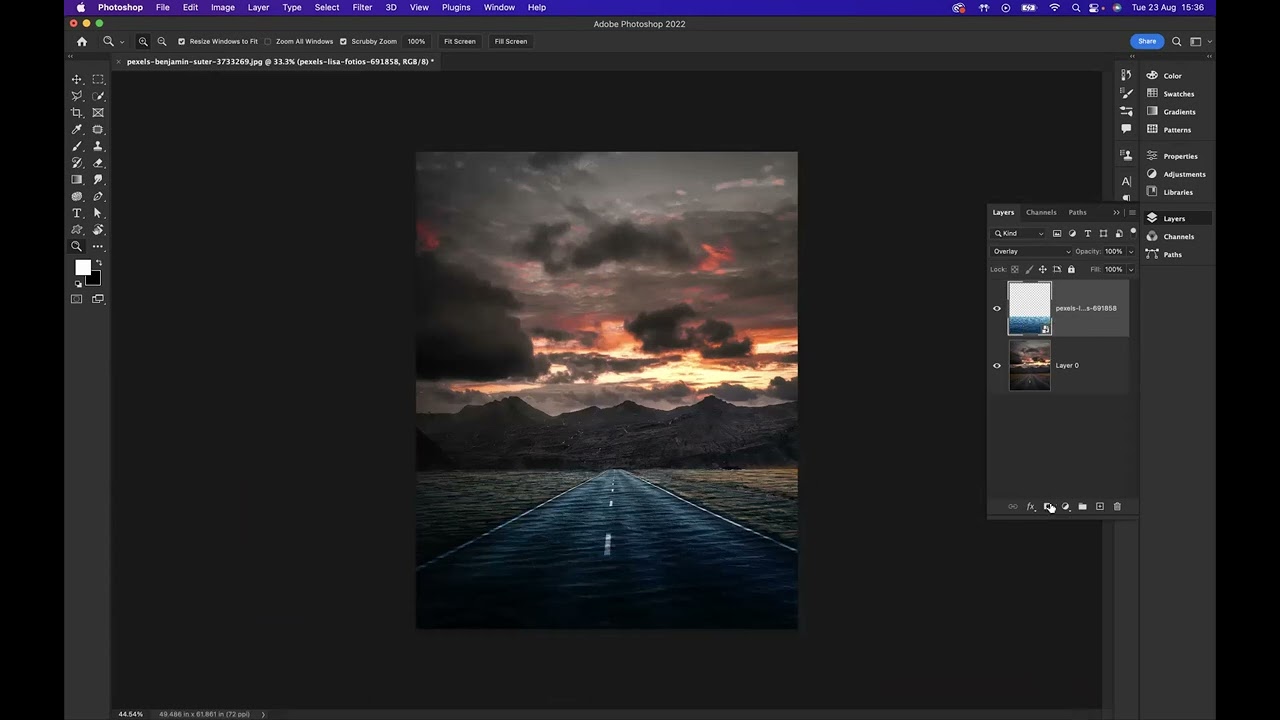
Task: Collapse the Layers panel with double arrows
Action: click(1116, 212)
